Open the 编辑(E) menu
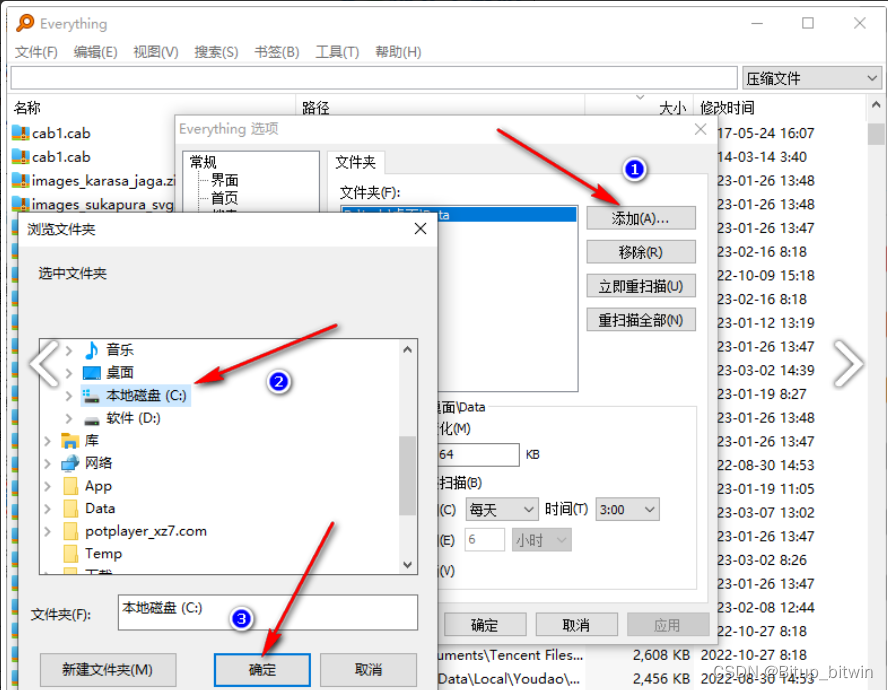 [x=95, y=52]
